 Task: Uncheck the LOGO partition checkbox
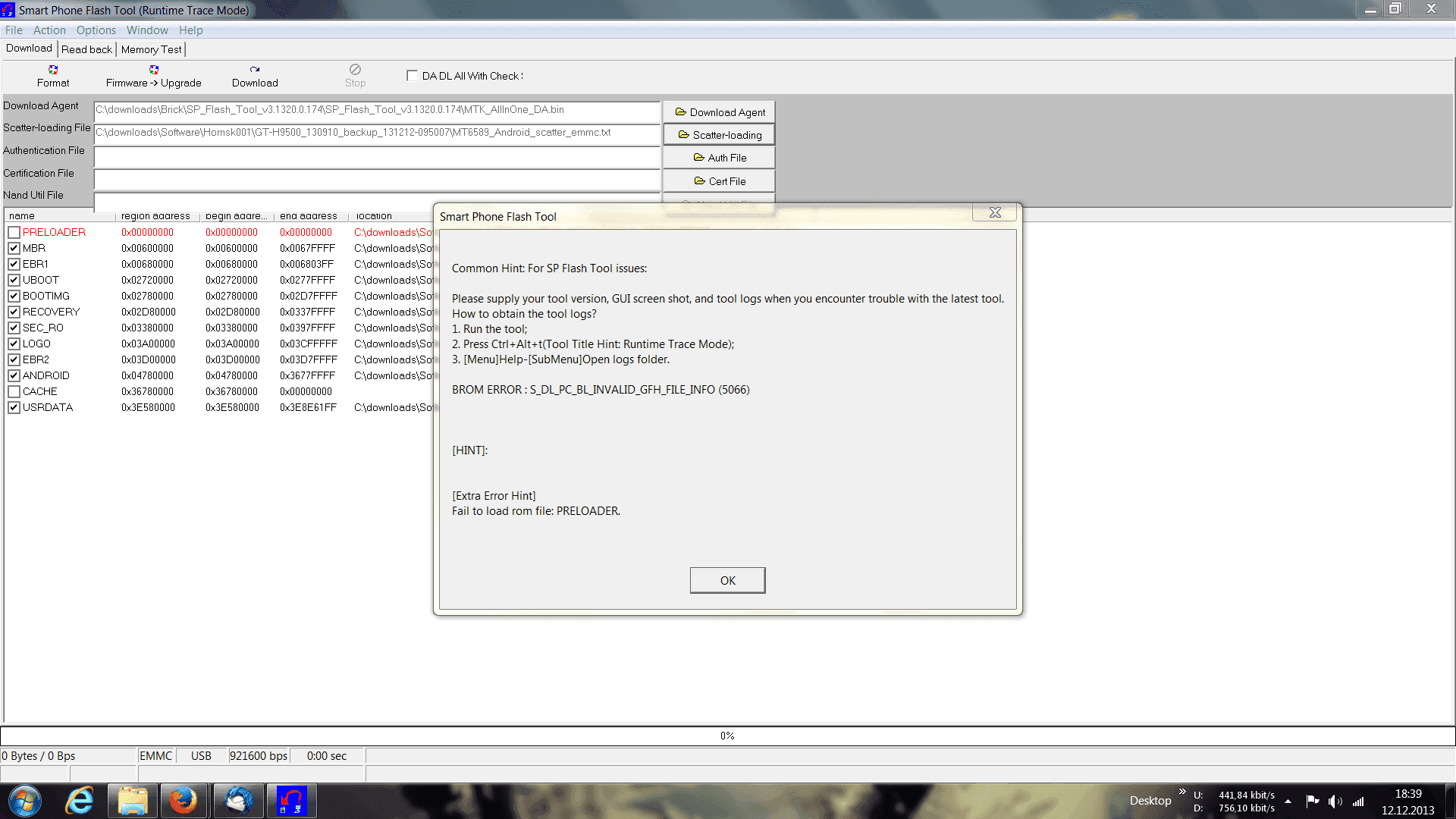tap(14, 344)
